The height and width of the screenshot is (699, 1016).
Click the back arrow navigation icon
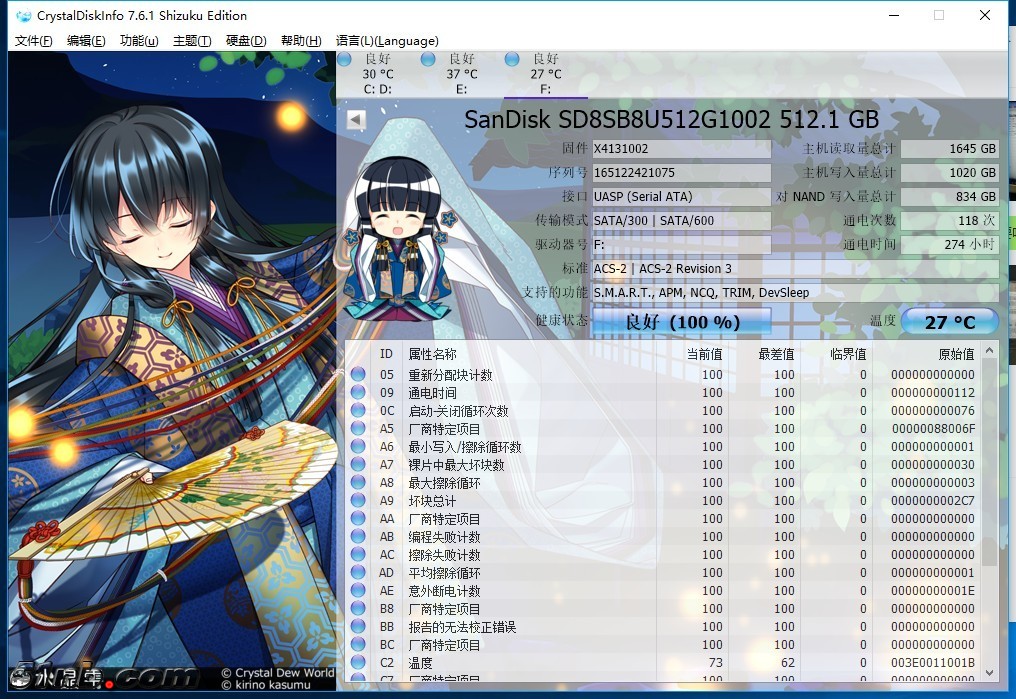(357, 119)
